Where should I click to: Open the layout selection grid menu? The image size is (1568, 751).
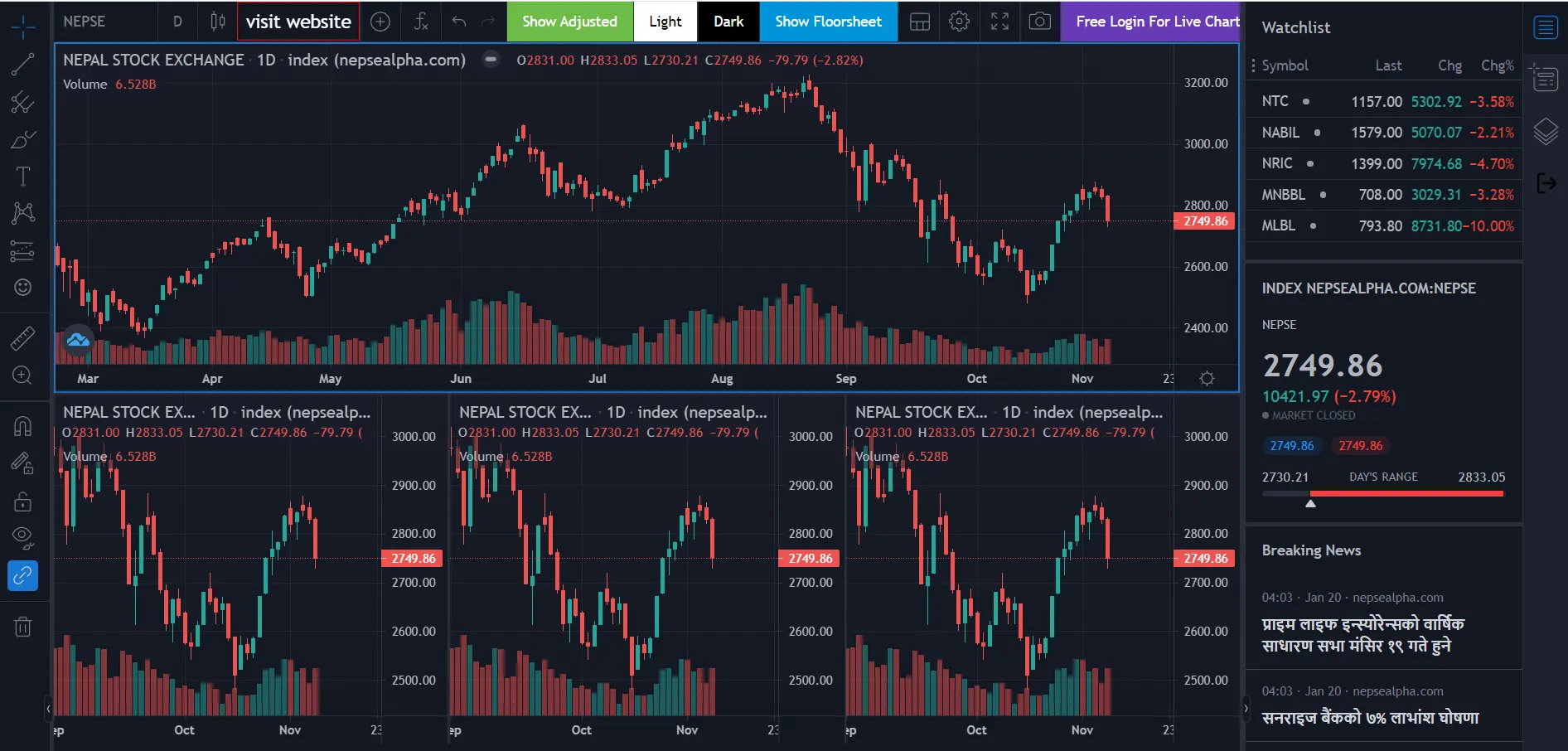[x=919, y=22]
